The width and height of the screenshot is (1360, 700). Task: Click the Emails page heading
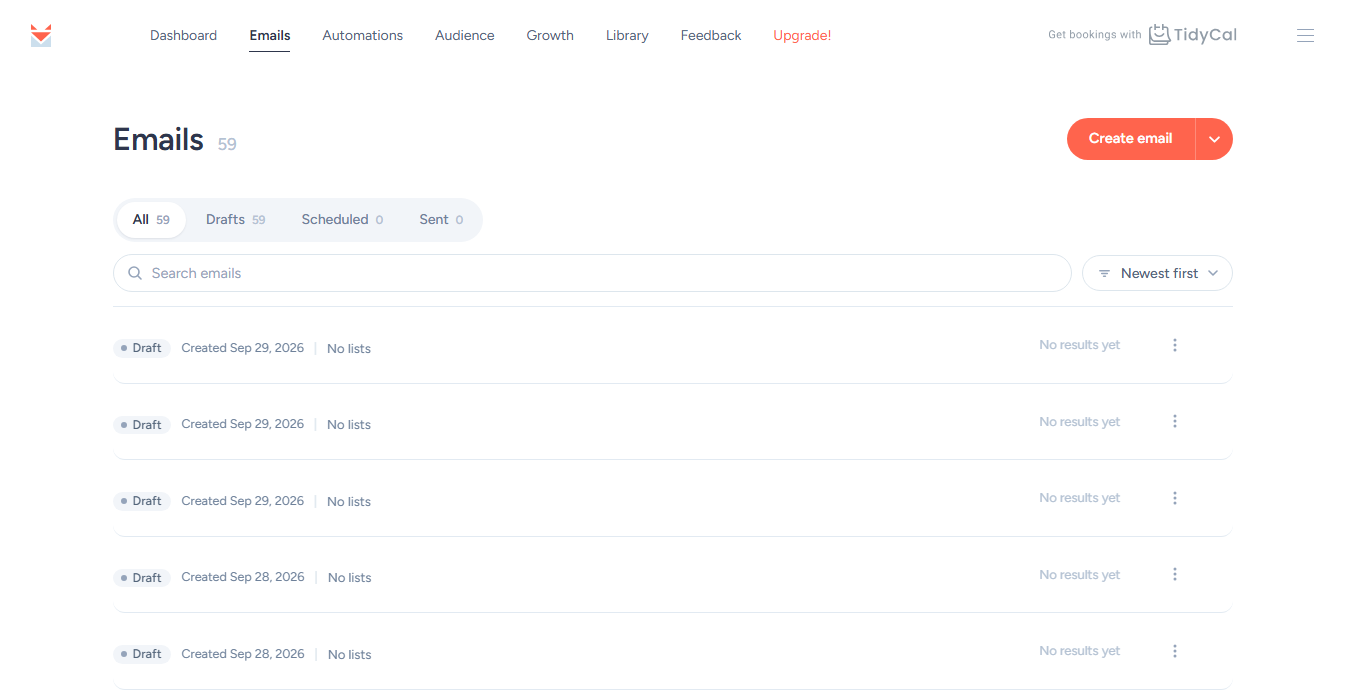(x=158, y=139)
